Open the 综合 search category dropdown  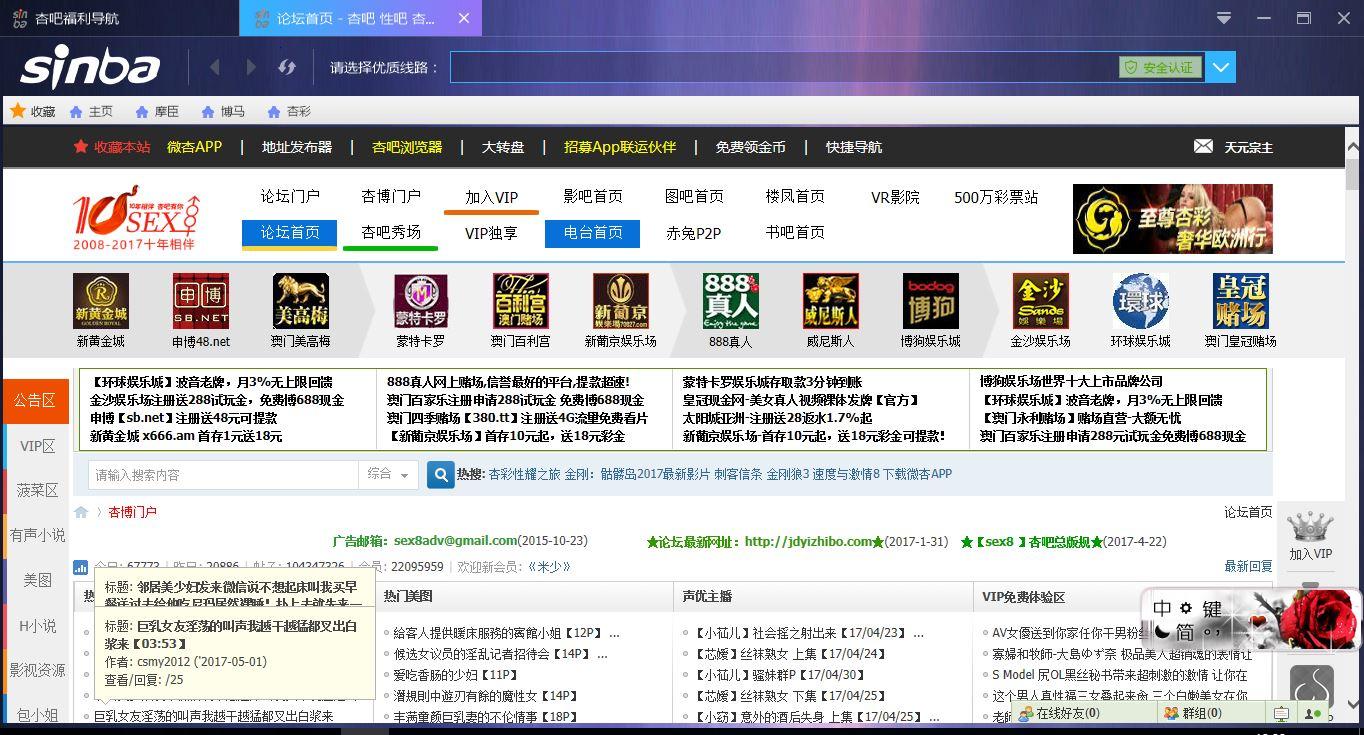point(388,475)
